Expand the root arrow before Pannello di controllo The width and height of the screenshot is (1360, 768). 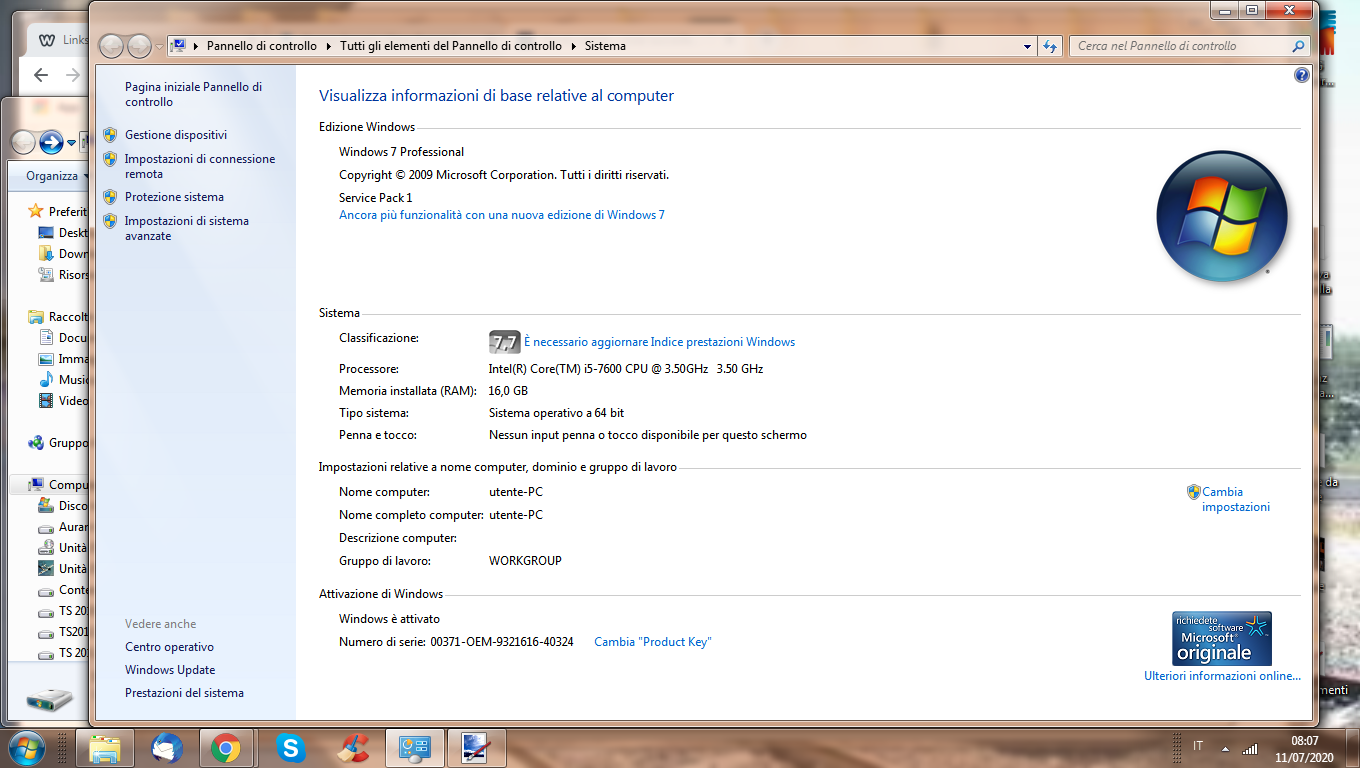(x=196, y=46)
